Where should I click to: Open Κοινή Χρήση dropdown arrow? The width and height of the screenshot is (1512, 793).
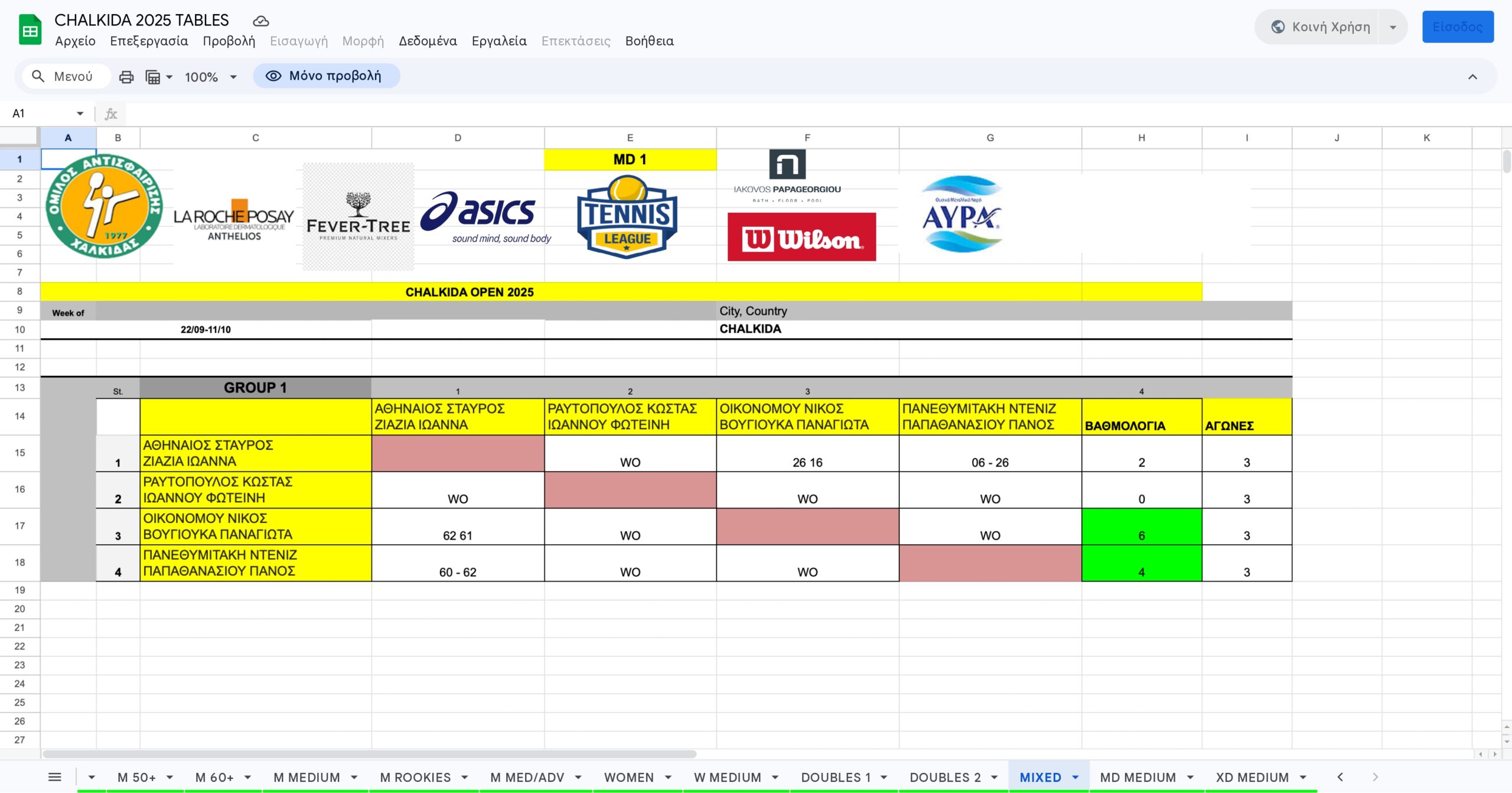coord(1393,27)
